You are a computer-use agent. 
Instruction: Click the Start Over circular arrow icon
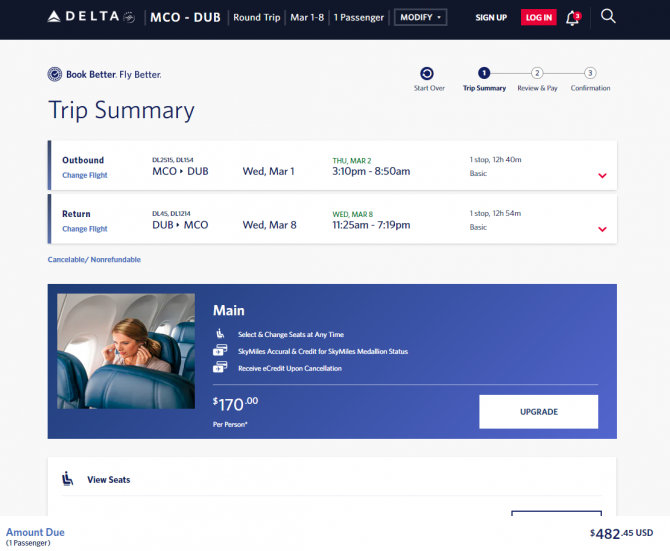tap(426, 73)
